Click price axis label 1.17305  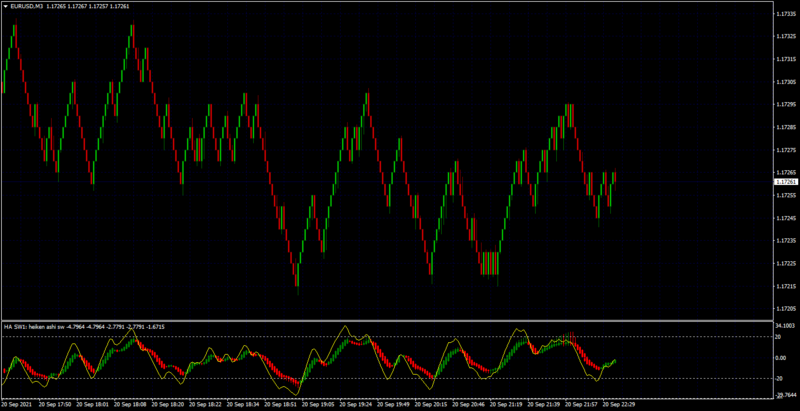(786, 82)
